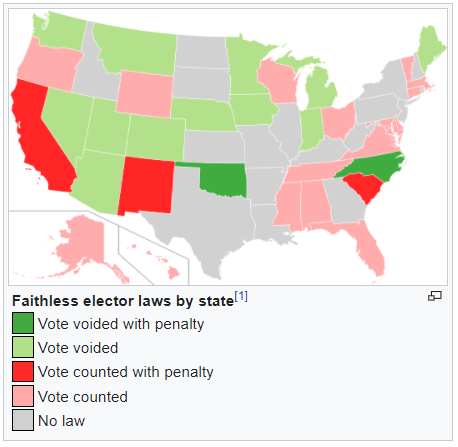Click the red 'Vote counted with penalty' swatch
The image size is (458, 447).
point(23,371)
